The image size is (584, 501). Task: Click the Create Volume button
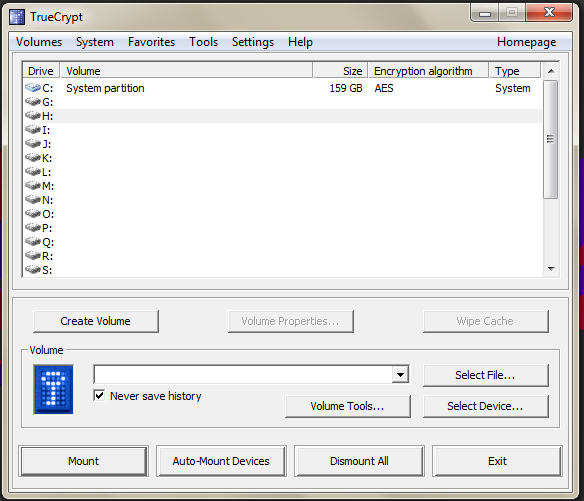(x=96, y=321)
